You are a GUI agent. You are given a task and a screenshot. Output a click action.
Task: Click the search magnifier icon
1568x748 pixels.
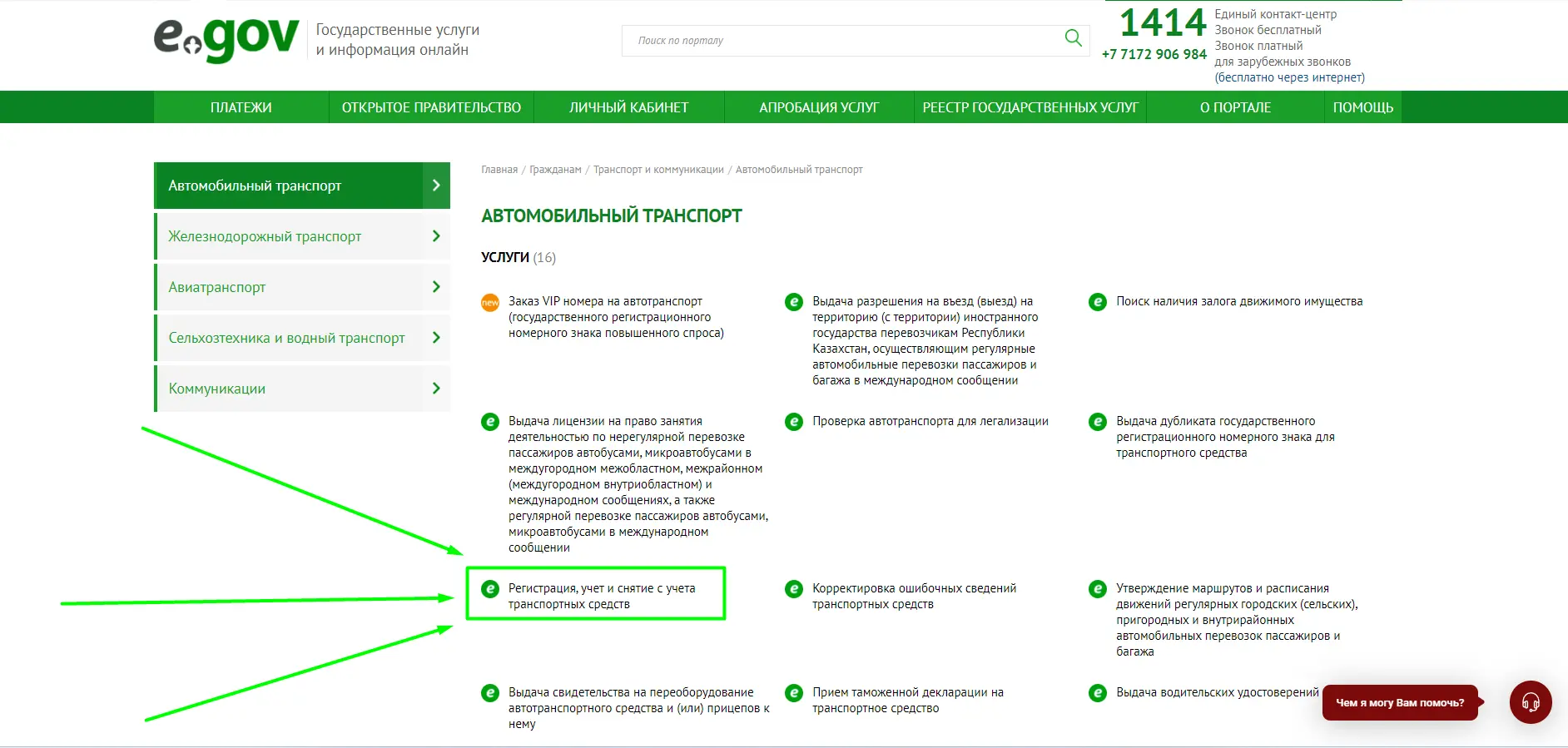tap(1073, 38)
